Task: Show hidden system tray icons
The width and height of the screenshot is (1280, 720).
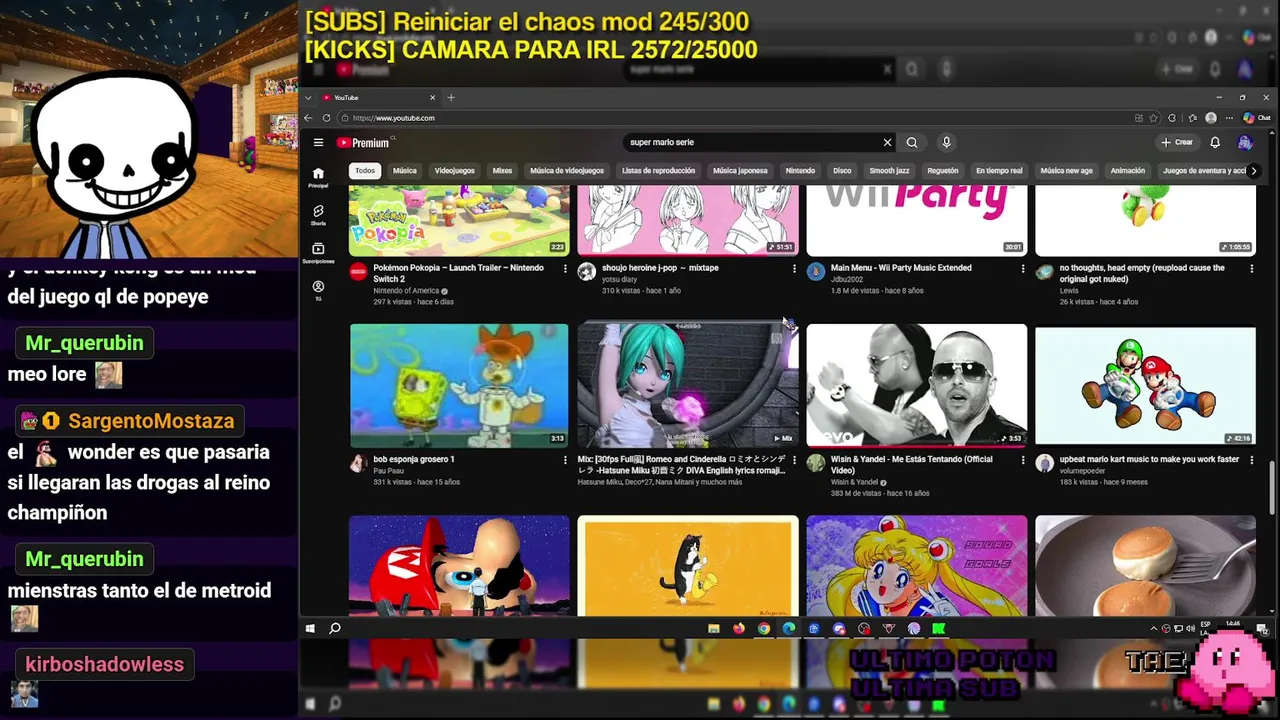Action: tap(1154, 629)
